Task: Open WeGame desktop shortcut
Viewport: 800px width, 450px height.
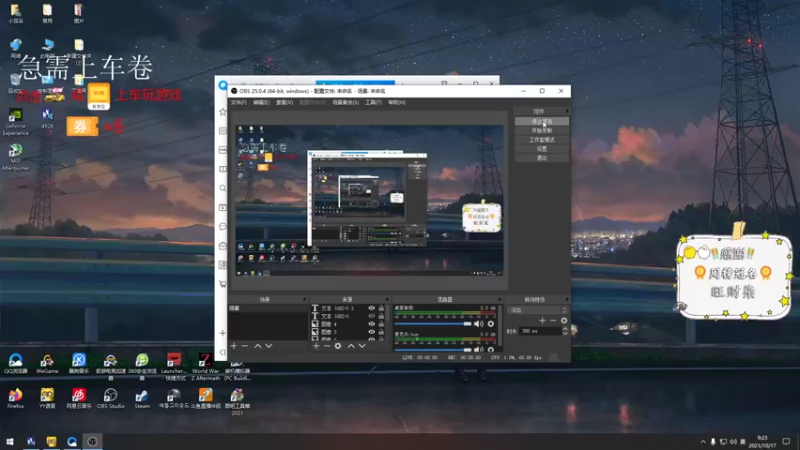Action: pos(47,364)
